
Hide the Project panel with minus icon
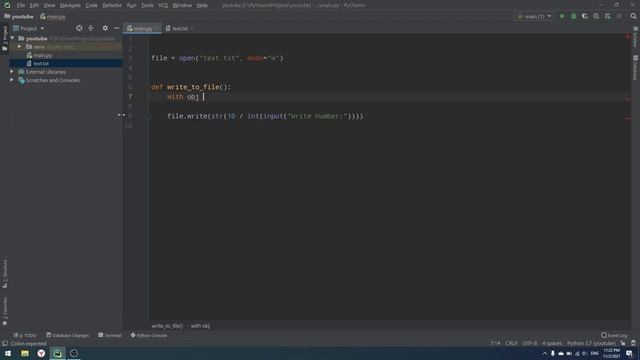tap(116, 28)
